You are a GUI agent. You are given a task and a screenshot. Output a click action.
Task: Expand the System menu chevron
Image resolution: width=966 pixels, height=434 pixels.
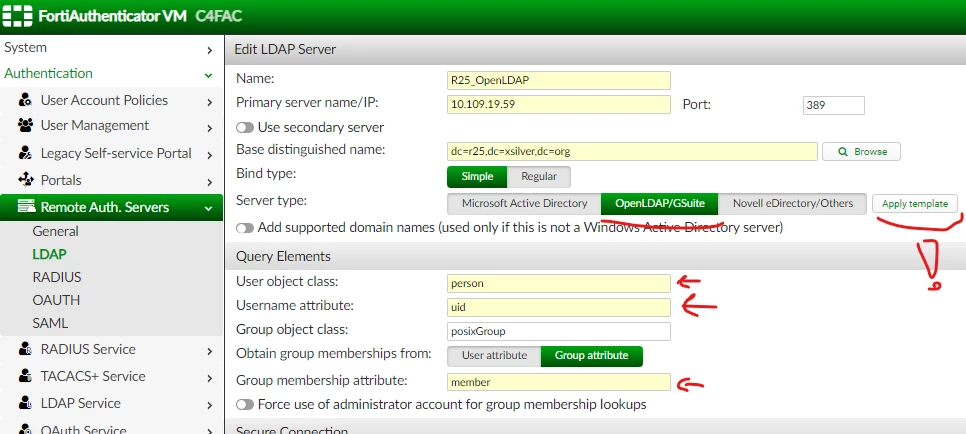coord(209,50)
